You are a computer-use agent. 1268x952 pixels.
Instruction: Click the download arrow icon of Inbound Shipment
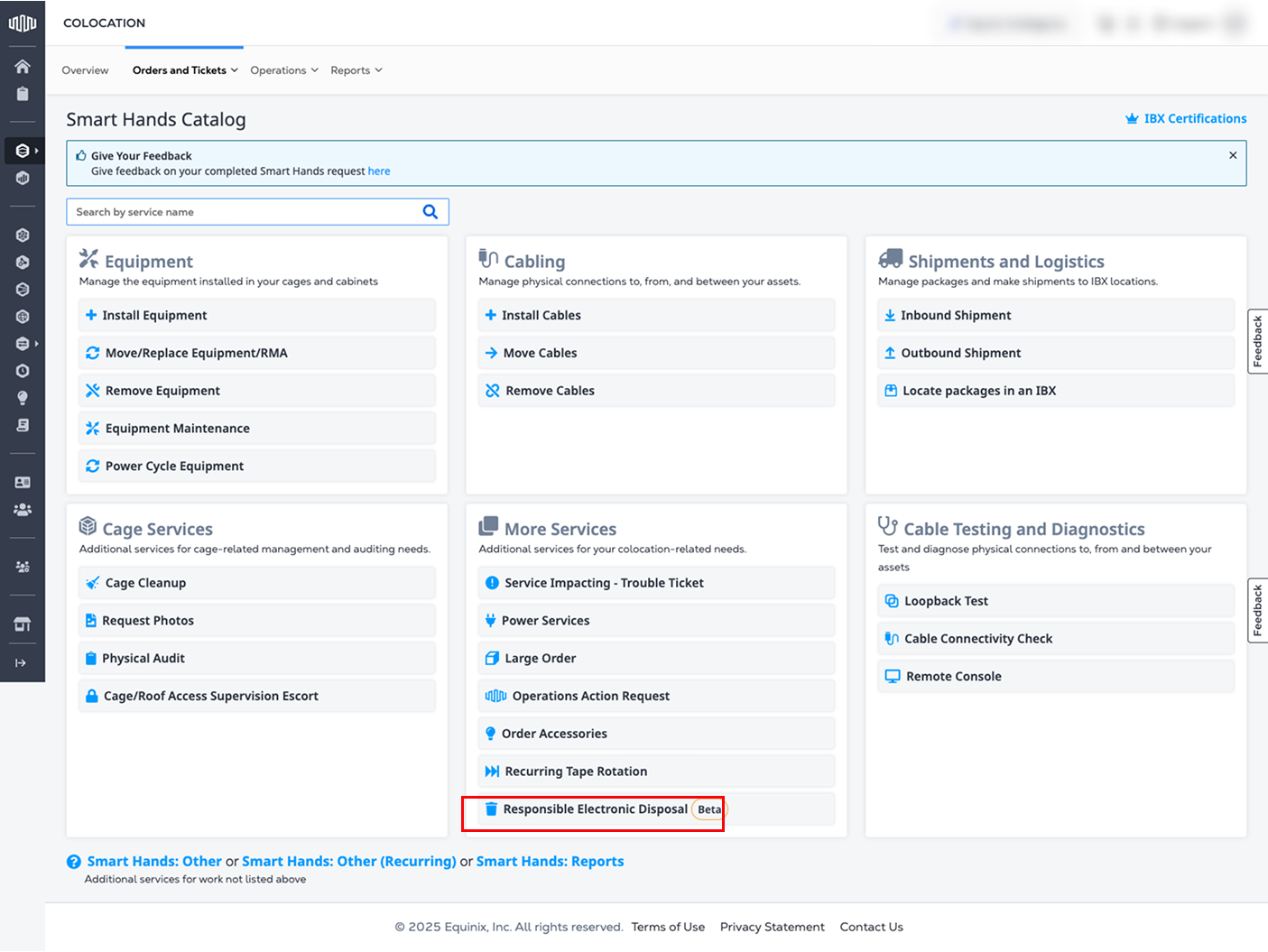pos(890,315)
